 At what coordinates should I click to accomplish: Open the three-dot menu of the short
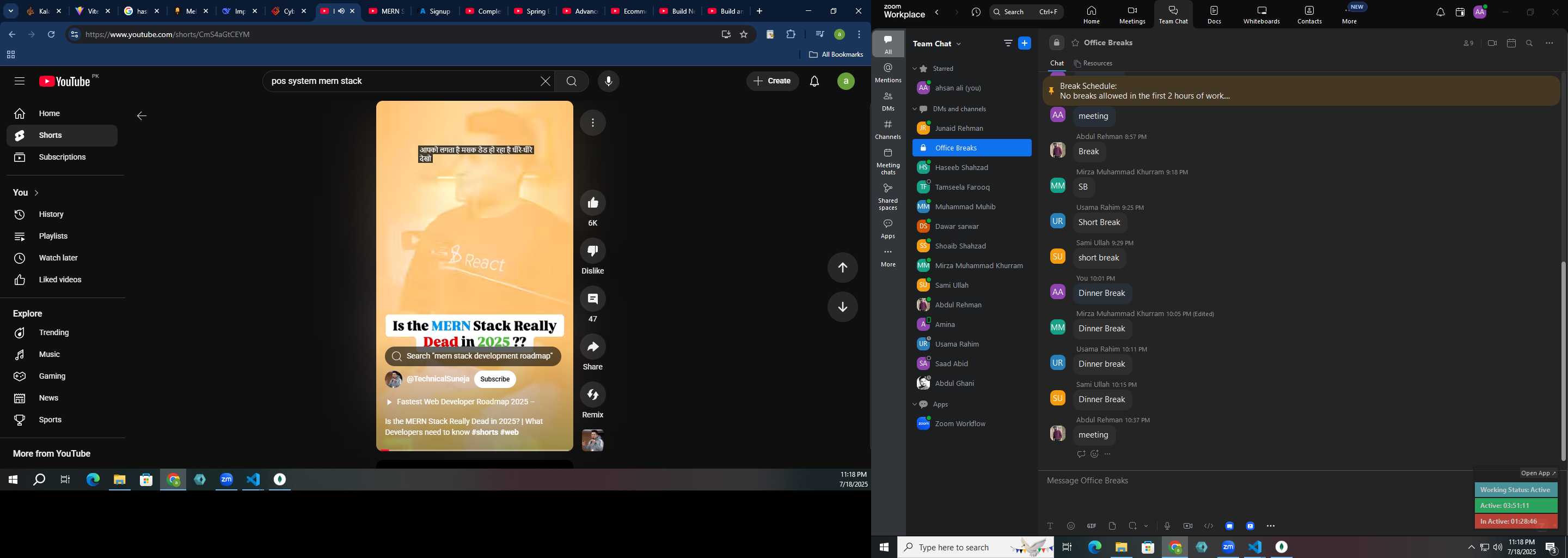pyautogui.click(x=593, y=123)
